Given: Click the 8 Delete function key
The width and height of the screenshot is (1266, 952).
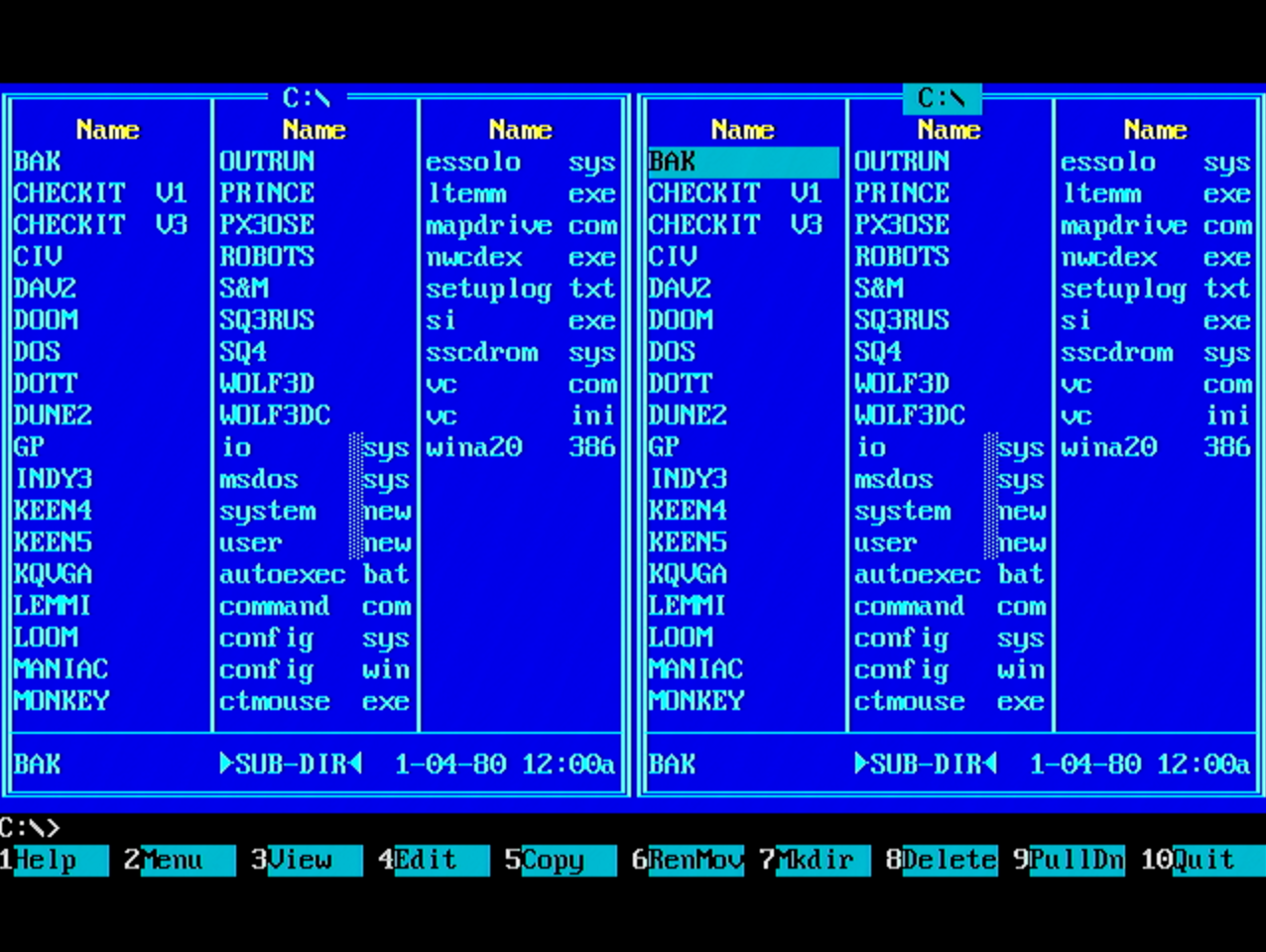Looking at the screenshot, I should [x=942, y=860].
